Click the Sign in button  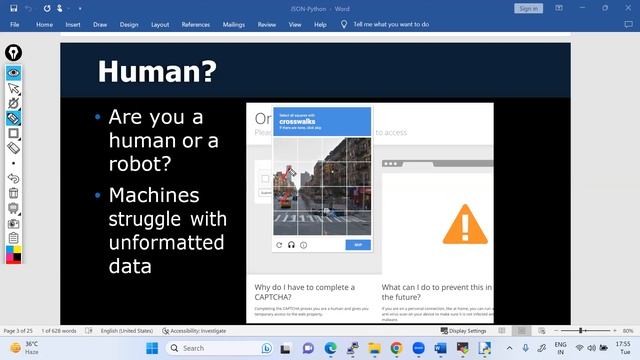pyautogui.click(x=529, y=9)
